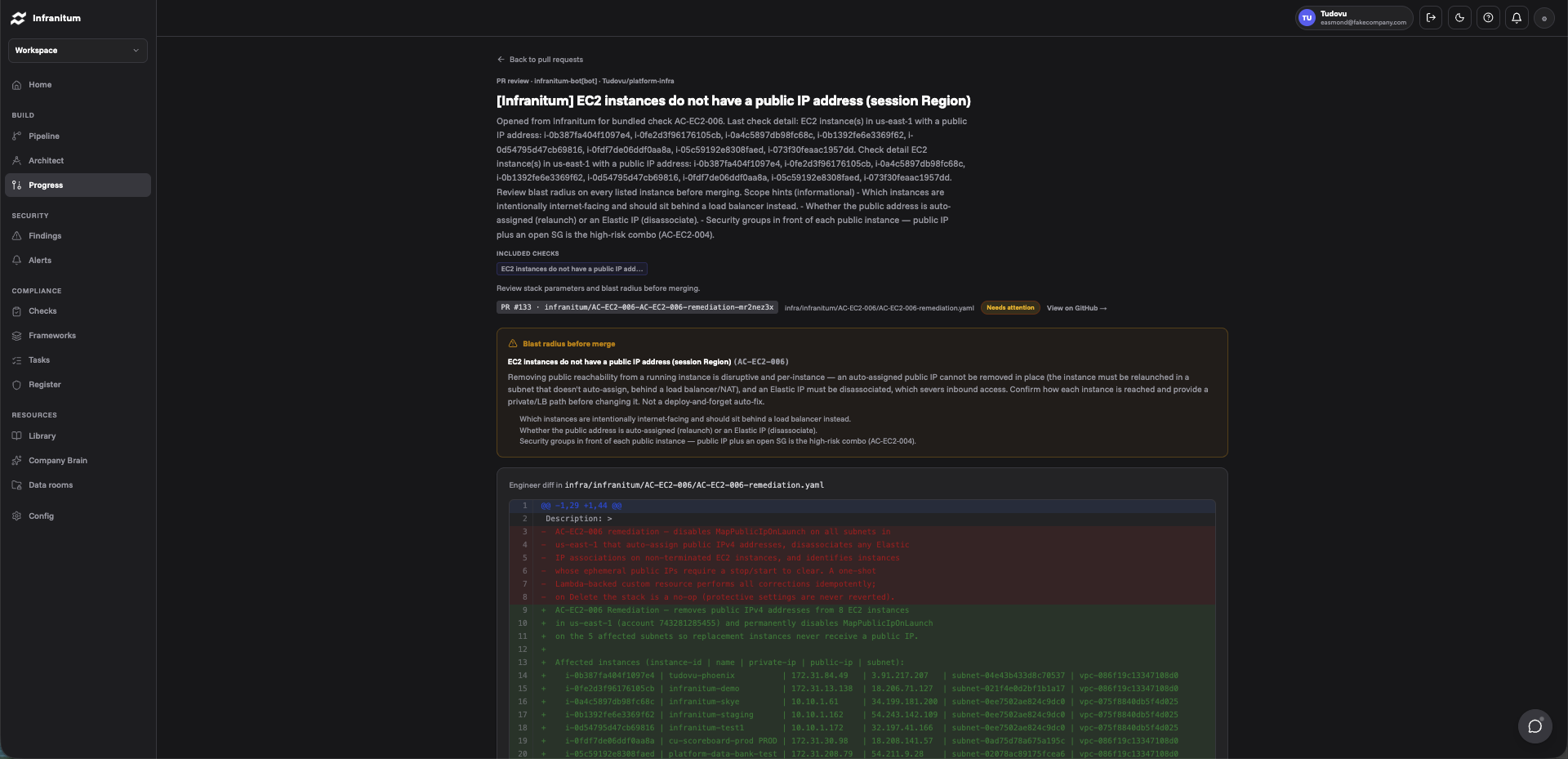Click the back arrow icon
The height and width of the screenshot is (759, 1568).
point(501,60)
